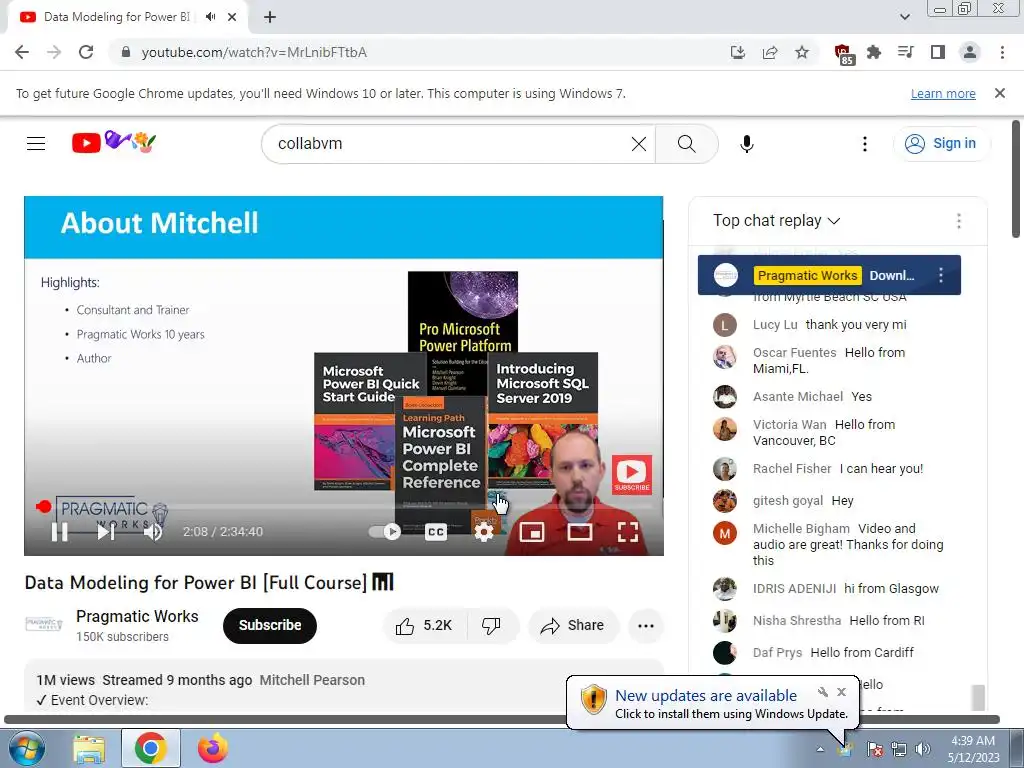Click the chat list scrollbar thumb

[978, 697]
